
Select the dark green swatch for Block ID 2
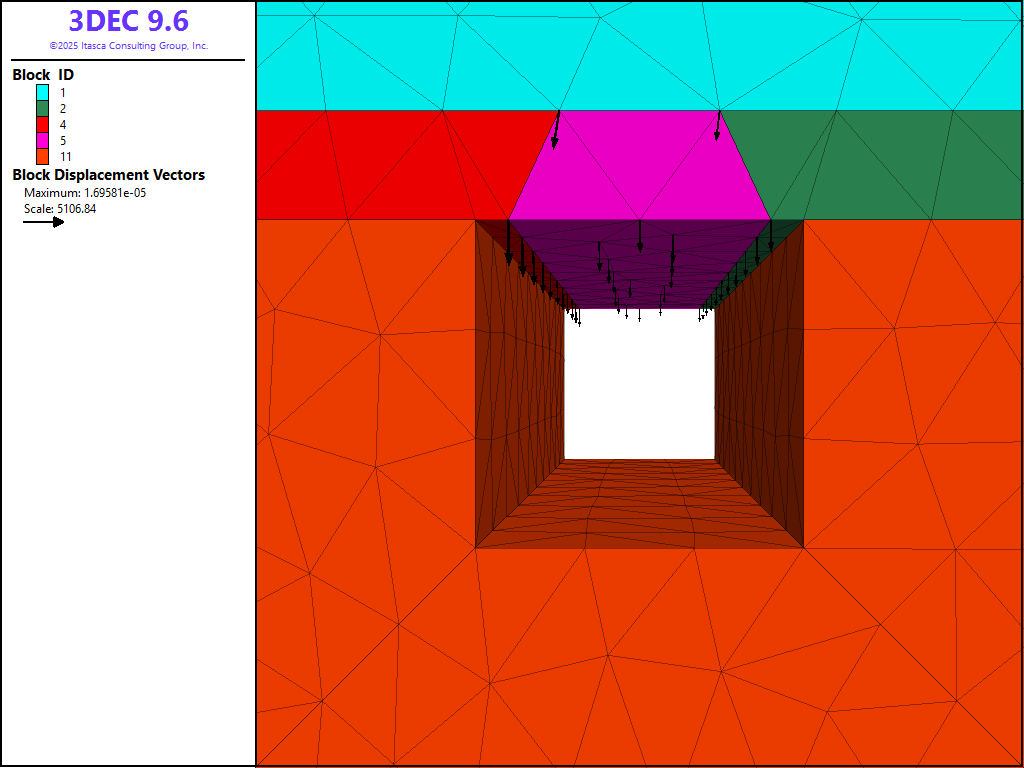(x=43, y=108)
